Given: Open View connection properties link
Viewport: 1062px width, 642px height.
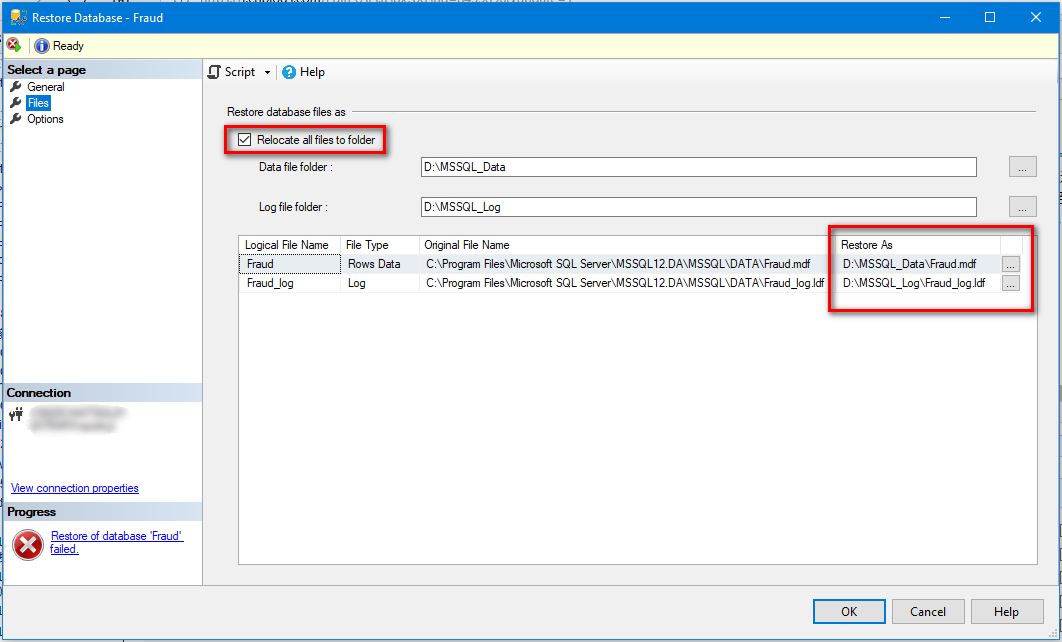Looking at the screenshot, I should (x=75, y=488).
